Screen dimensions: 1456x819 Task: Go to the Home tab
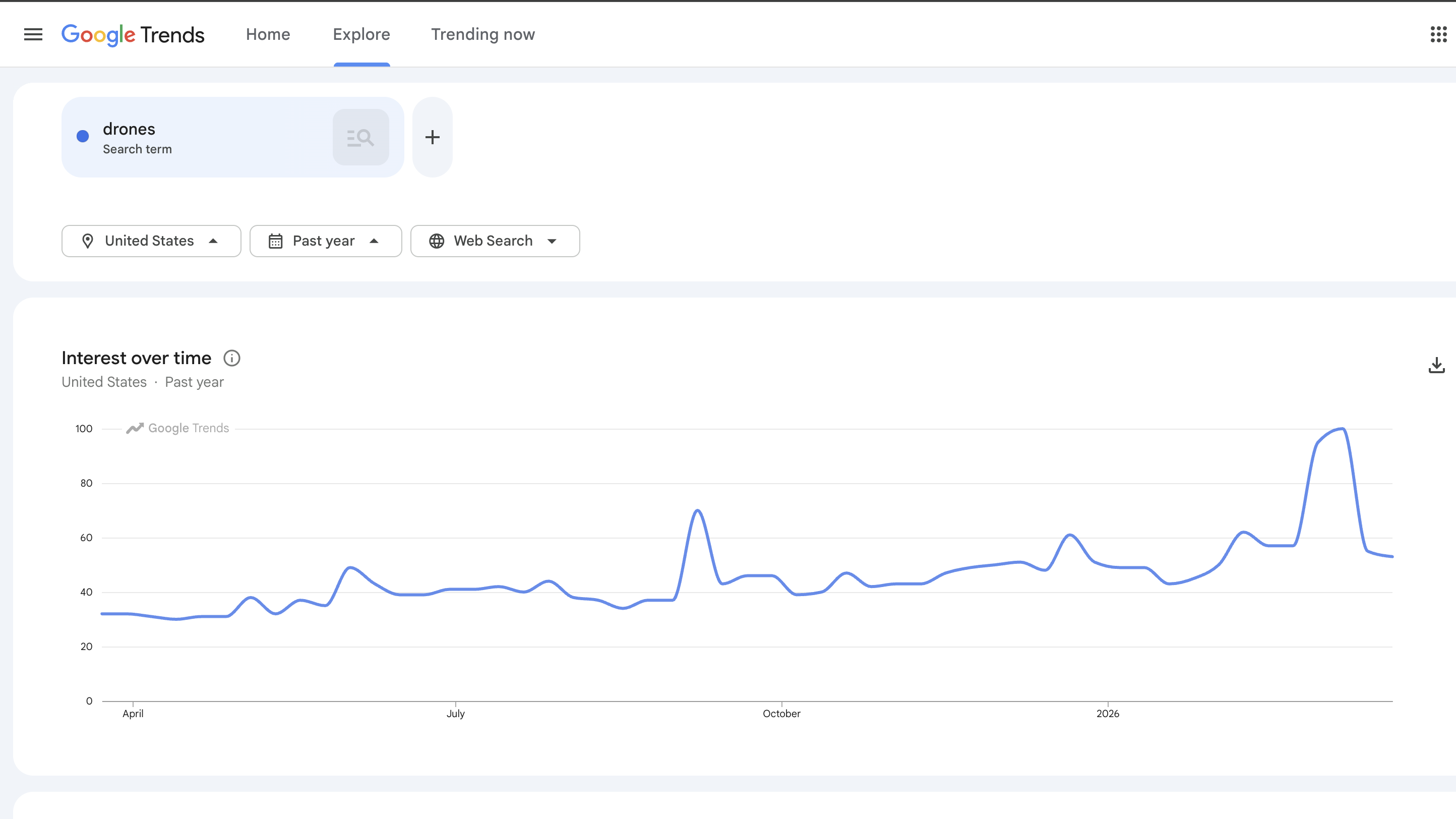(268, 34)
